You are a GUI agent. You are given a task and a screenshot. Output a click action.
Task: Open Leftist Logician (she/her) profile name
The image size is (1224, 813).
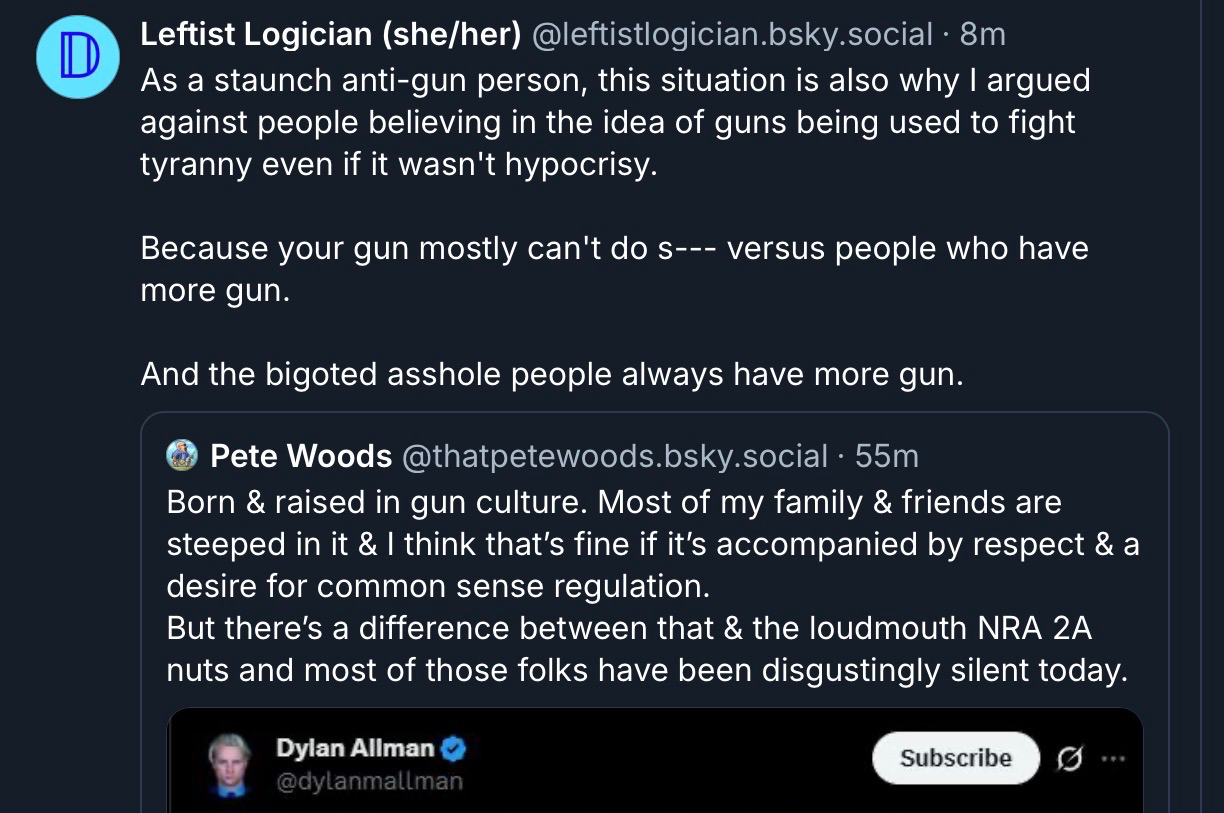[x=331, y=35]
